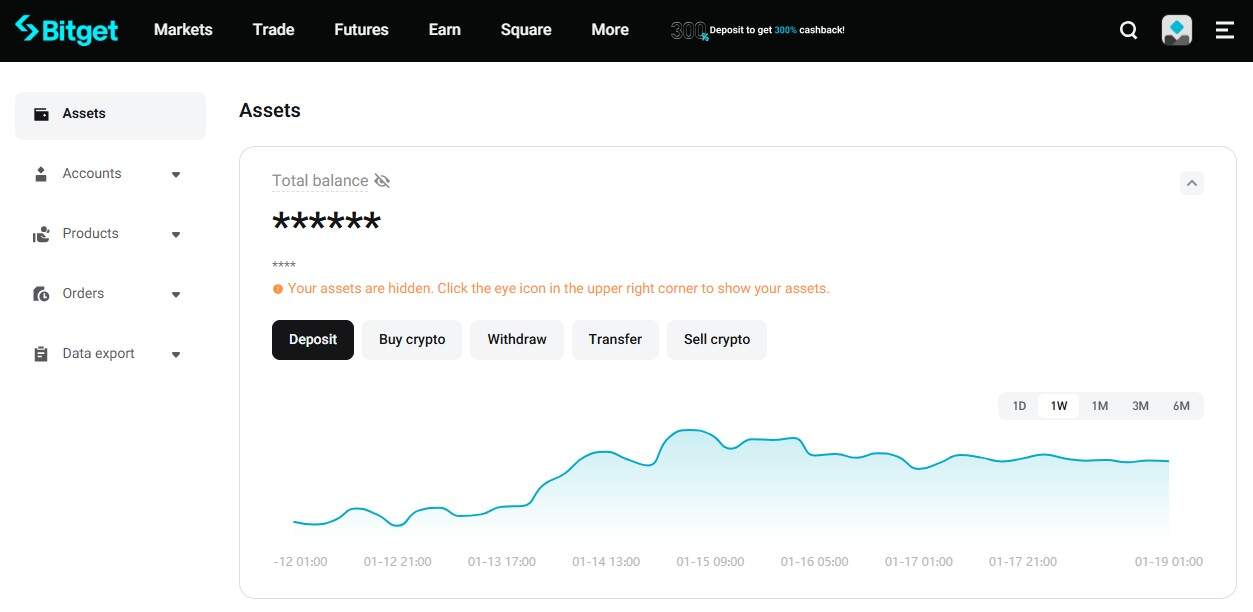Click the Bitget logo
1253x612 pixels.
point(67,30)
